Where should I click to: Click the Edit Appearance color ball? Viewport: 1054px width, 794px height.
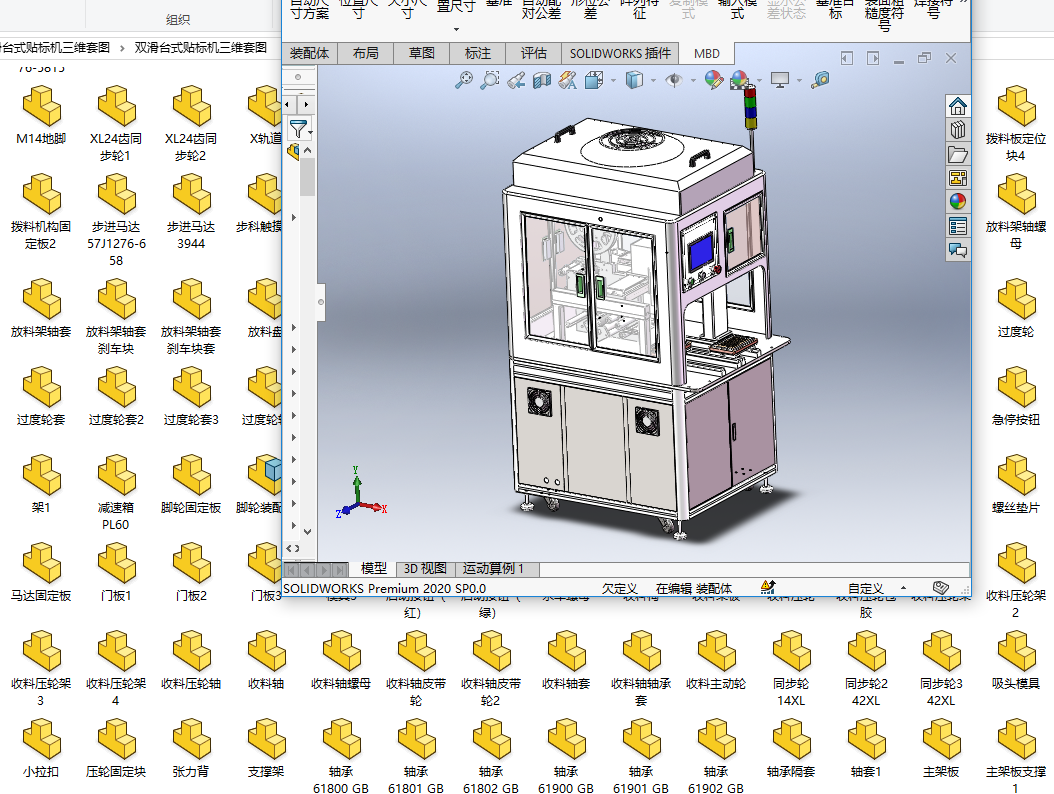714,80
